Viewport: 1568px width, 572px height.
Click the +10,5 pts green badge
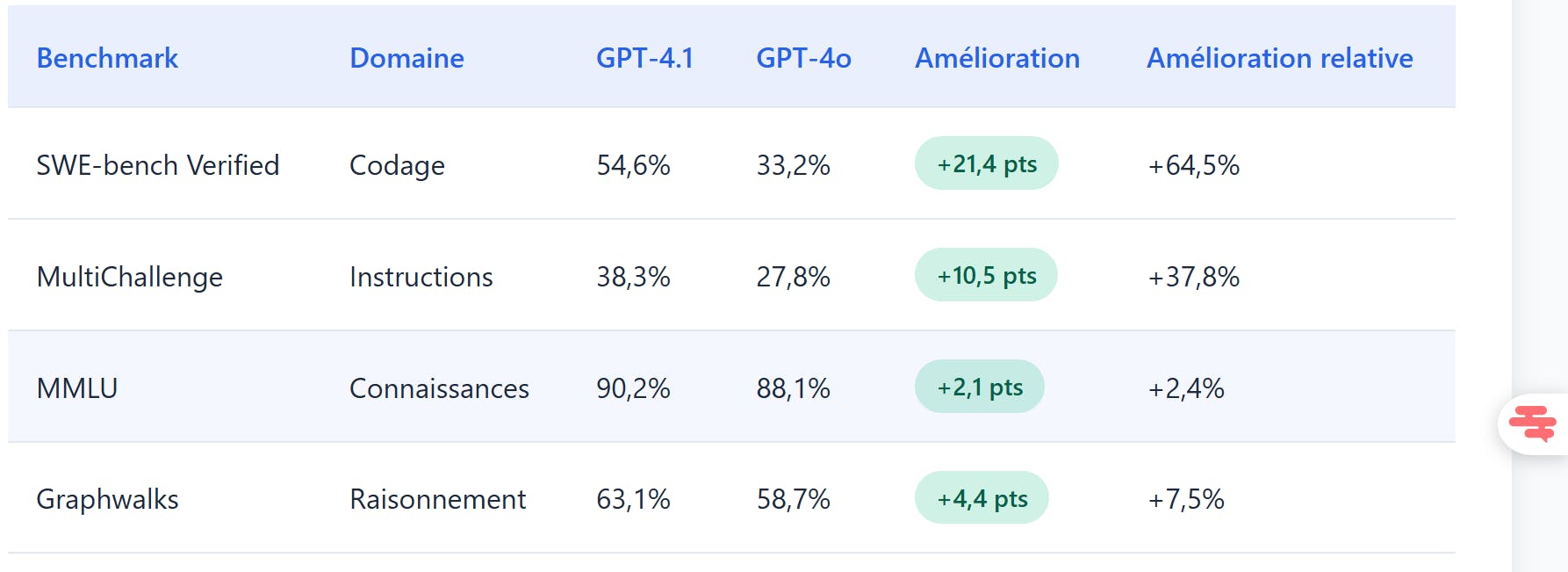click(x=986, y=275)
